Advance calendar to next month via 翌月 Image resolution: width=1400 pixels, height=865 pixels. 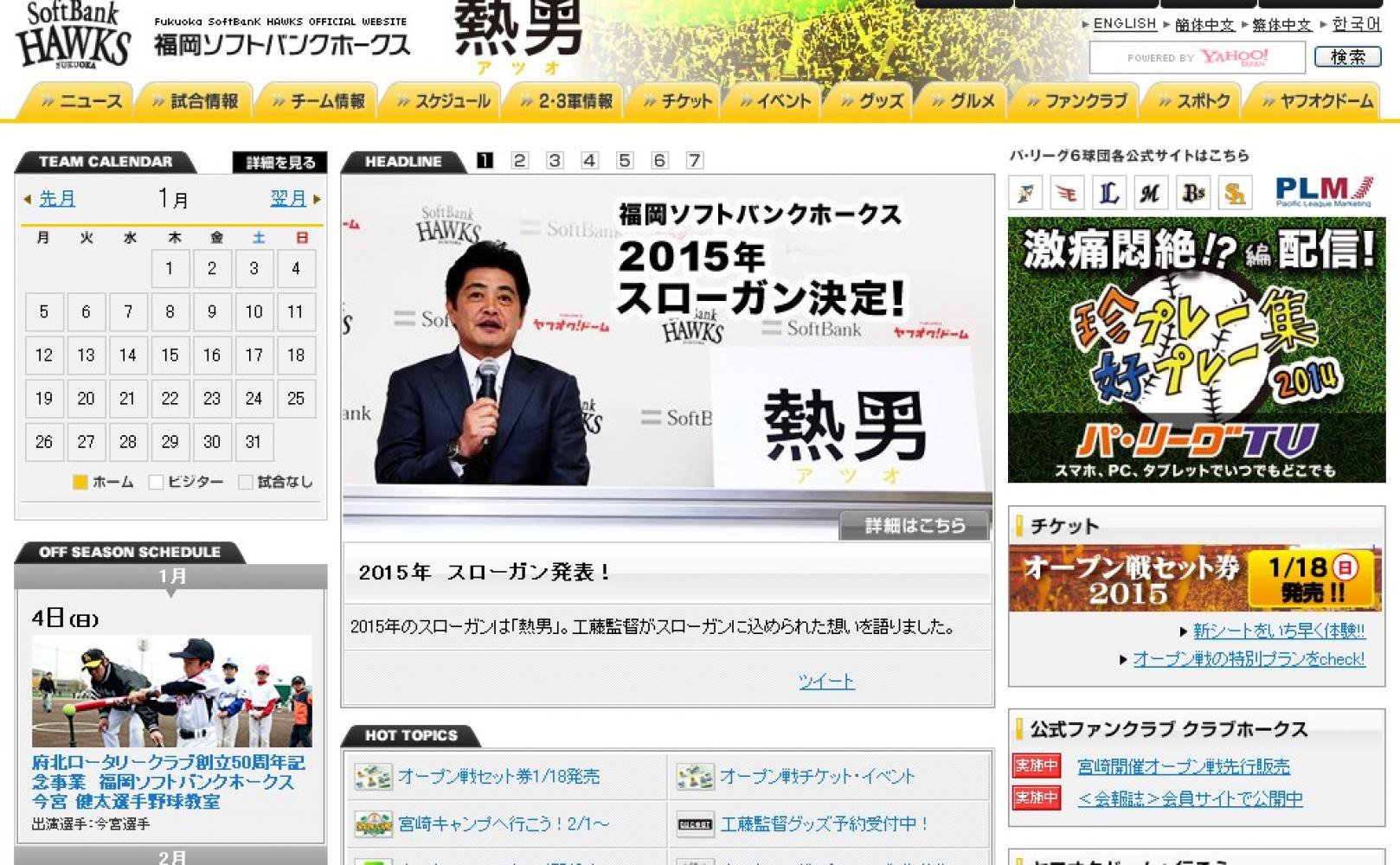(288, 199)
